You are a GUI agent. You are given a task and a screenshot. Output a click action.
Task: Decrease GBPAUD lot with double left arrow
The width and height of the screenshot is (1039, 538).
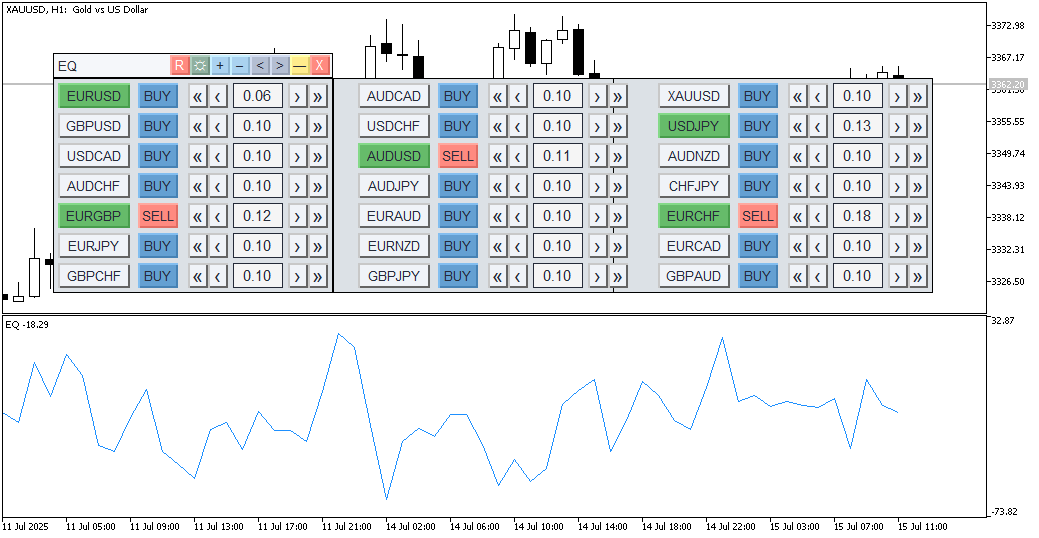click(797, 276)
